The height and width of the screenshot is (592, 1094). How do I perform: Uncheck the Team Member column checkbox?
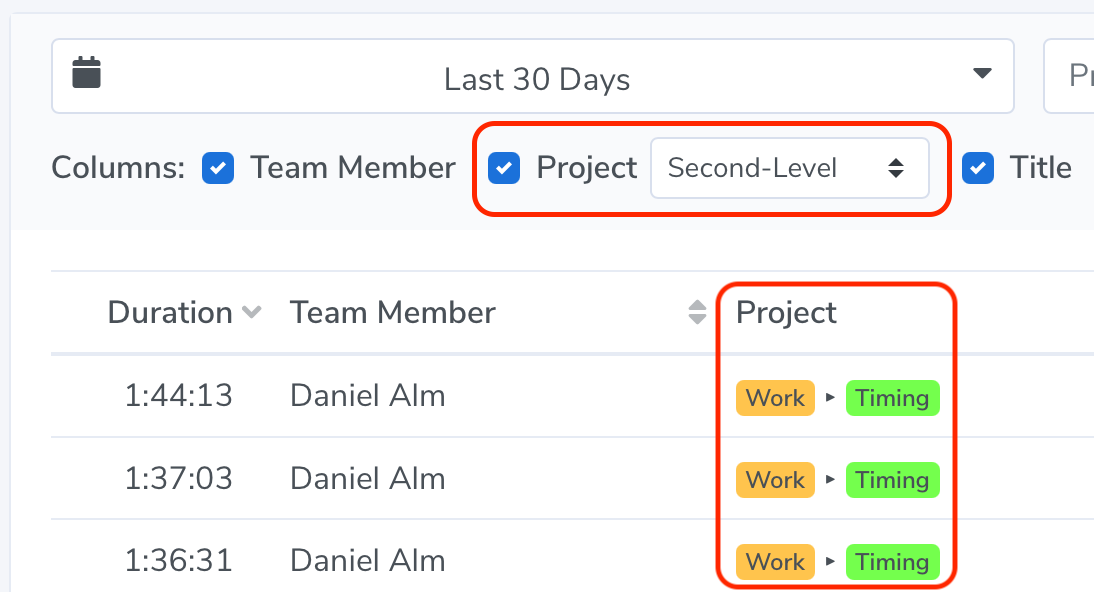point(218,168)
